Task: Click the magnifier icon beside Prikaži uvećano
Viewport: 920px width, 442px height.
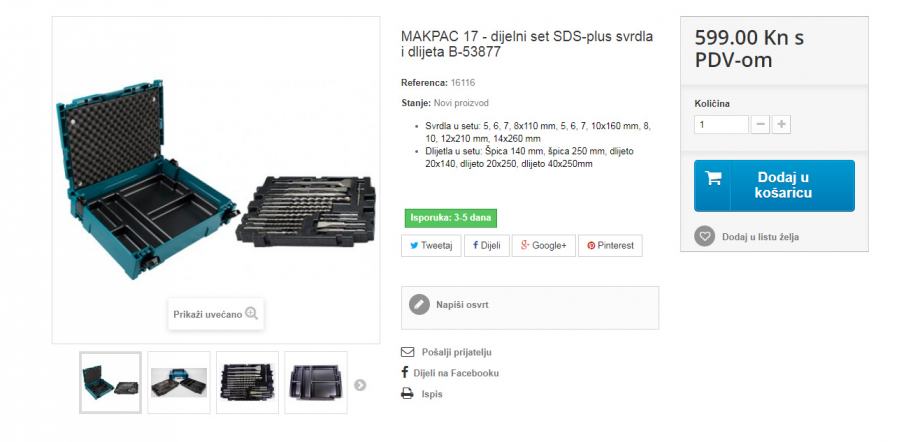Action: pyautogui.click(x=252, y=313)
